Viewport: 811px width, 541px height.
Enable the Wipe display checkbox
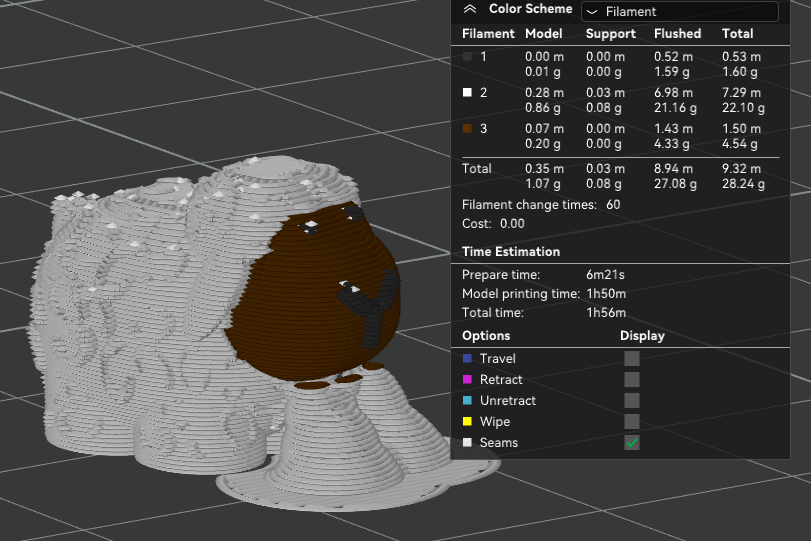pos(632,422)
